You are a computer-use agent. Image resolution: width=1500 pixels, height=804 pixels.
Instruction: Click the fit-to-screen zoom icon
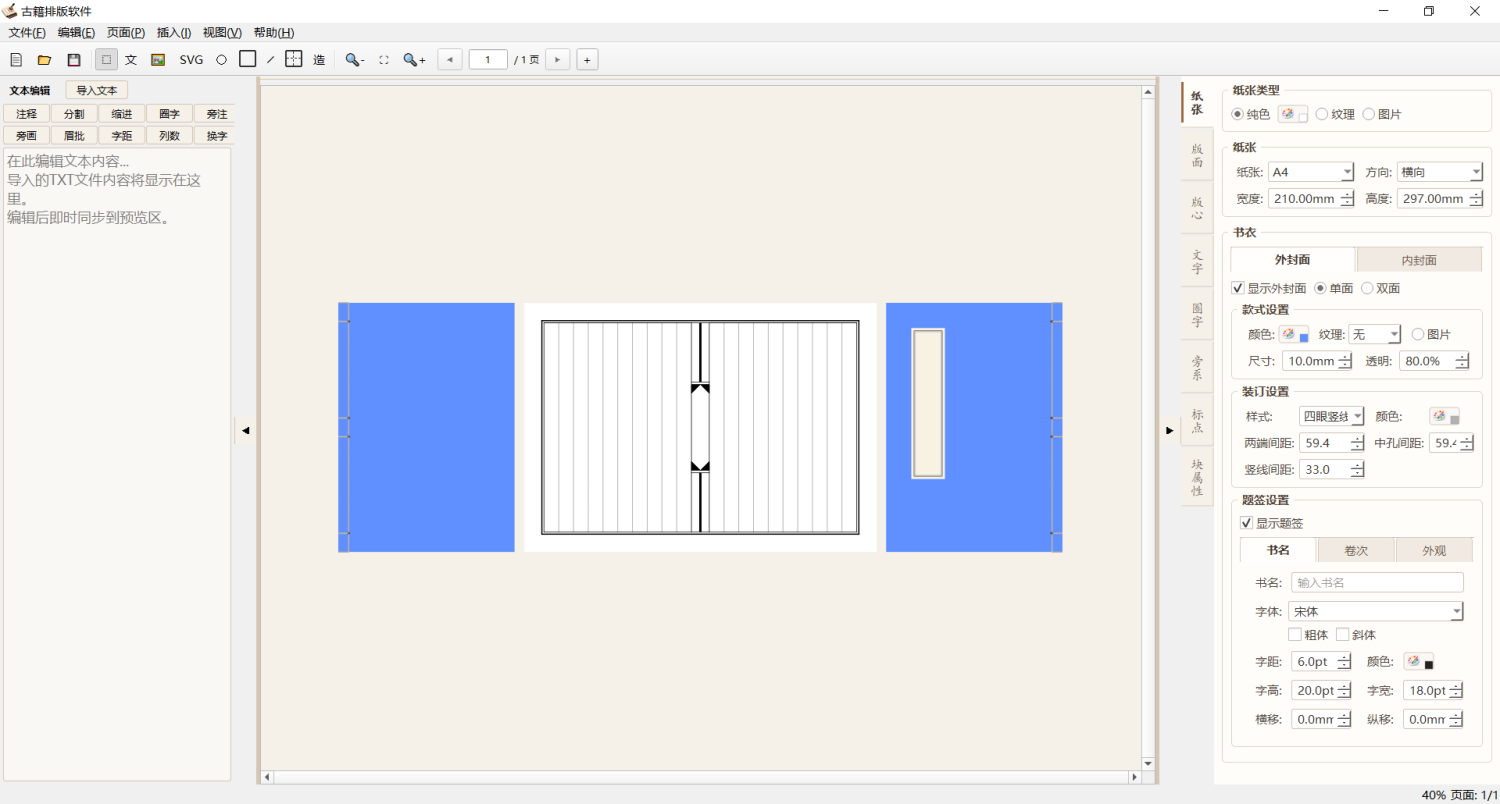[x=384, y=60]
